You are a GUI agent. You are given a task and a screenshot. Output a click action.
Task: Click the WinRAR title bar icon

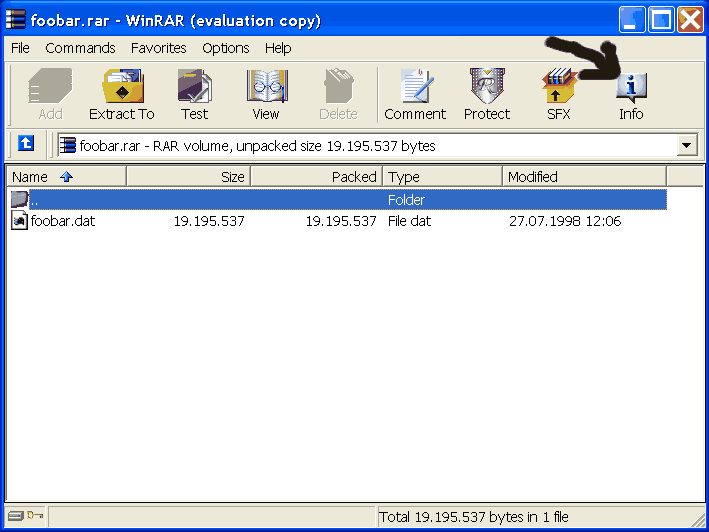(15, 19)
